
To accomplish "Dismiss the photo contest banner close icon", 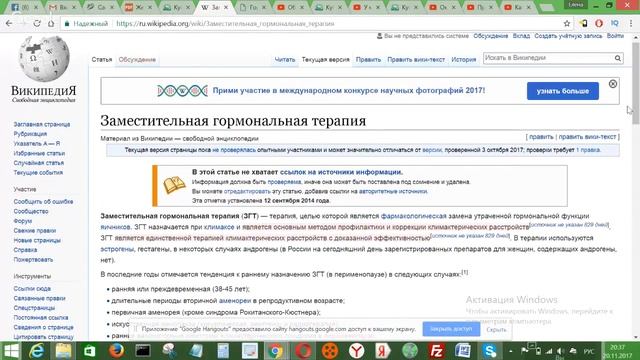I will coord(613,84).
